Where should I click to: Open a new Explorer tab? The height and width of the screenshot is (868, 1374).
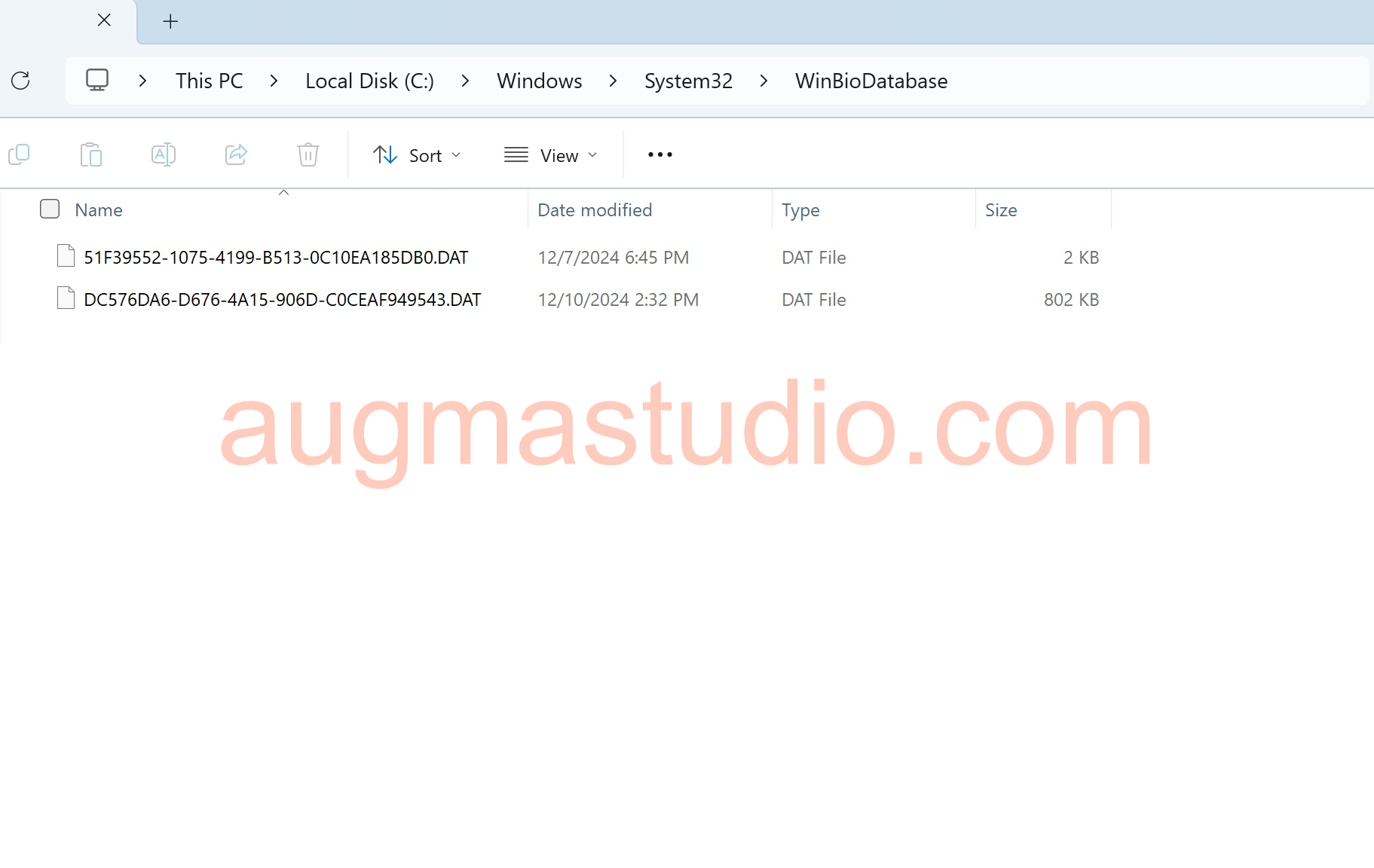[x=170, y=21]
